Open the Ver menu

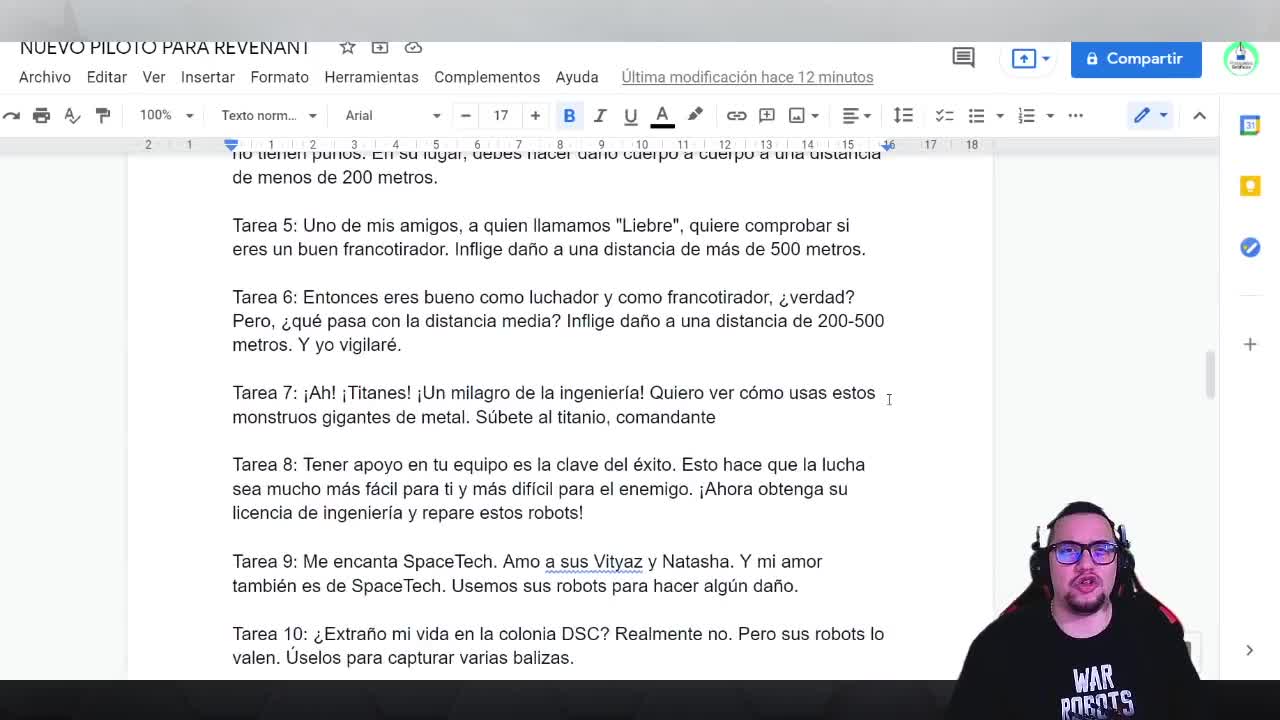[x=154, y=77]
